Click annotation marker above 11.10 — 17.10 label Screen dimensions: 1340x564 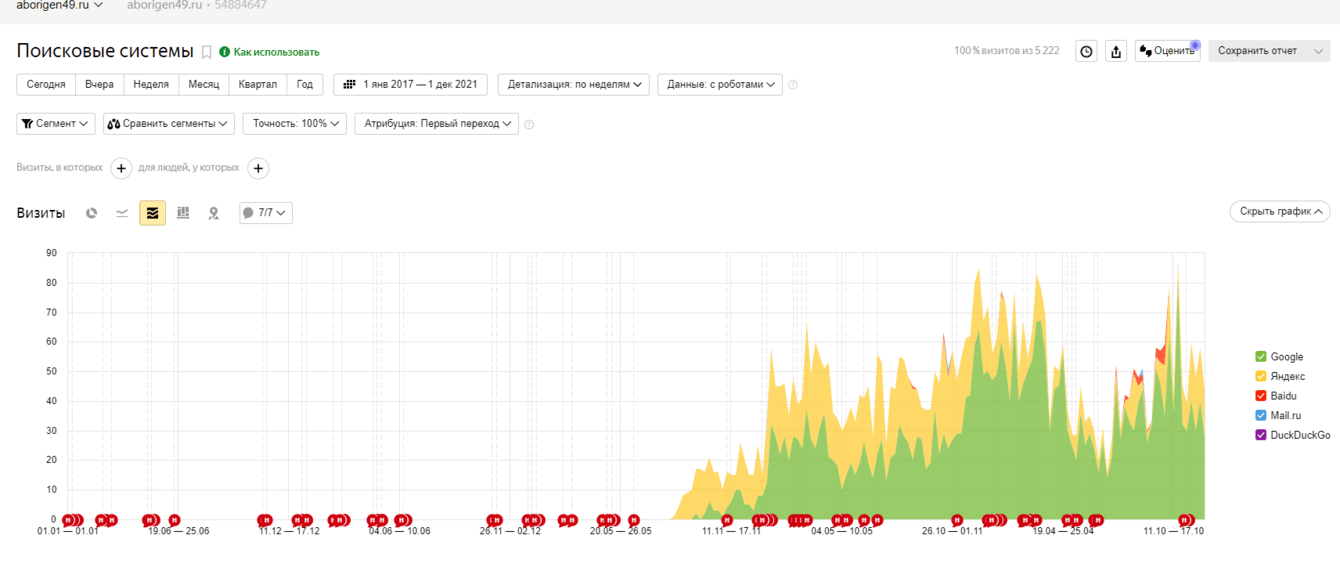[x=1185, y=520]
